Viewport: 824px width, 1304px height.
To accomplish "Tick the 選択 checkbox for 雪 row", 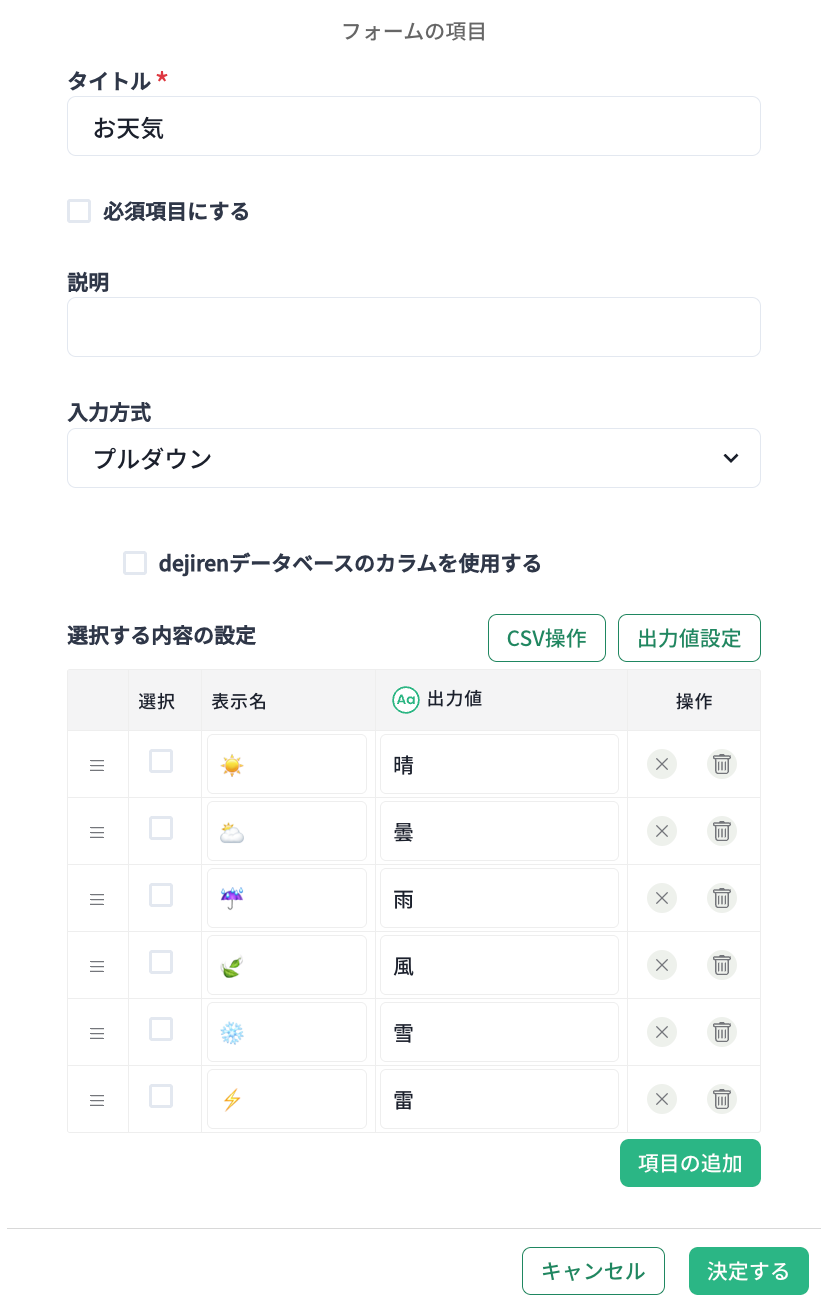I will click(161, 1029).
